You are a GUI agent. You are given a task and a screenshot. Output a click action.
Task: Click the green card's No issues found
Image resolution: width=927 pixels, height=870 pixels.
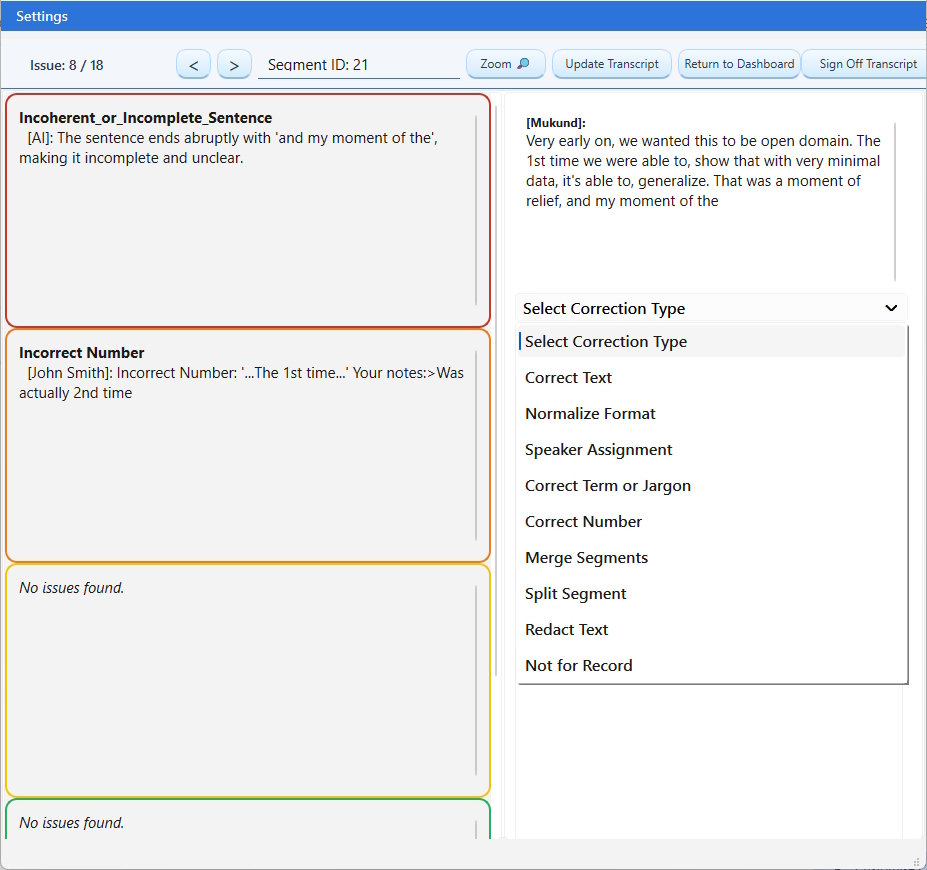coord(72,823)
